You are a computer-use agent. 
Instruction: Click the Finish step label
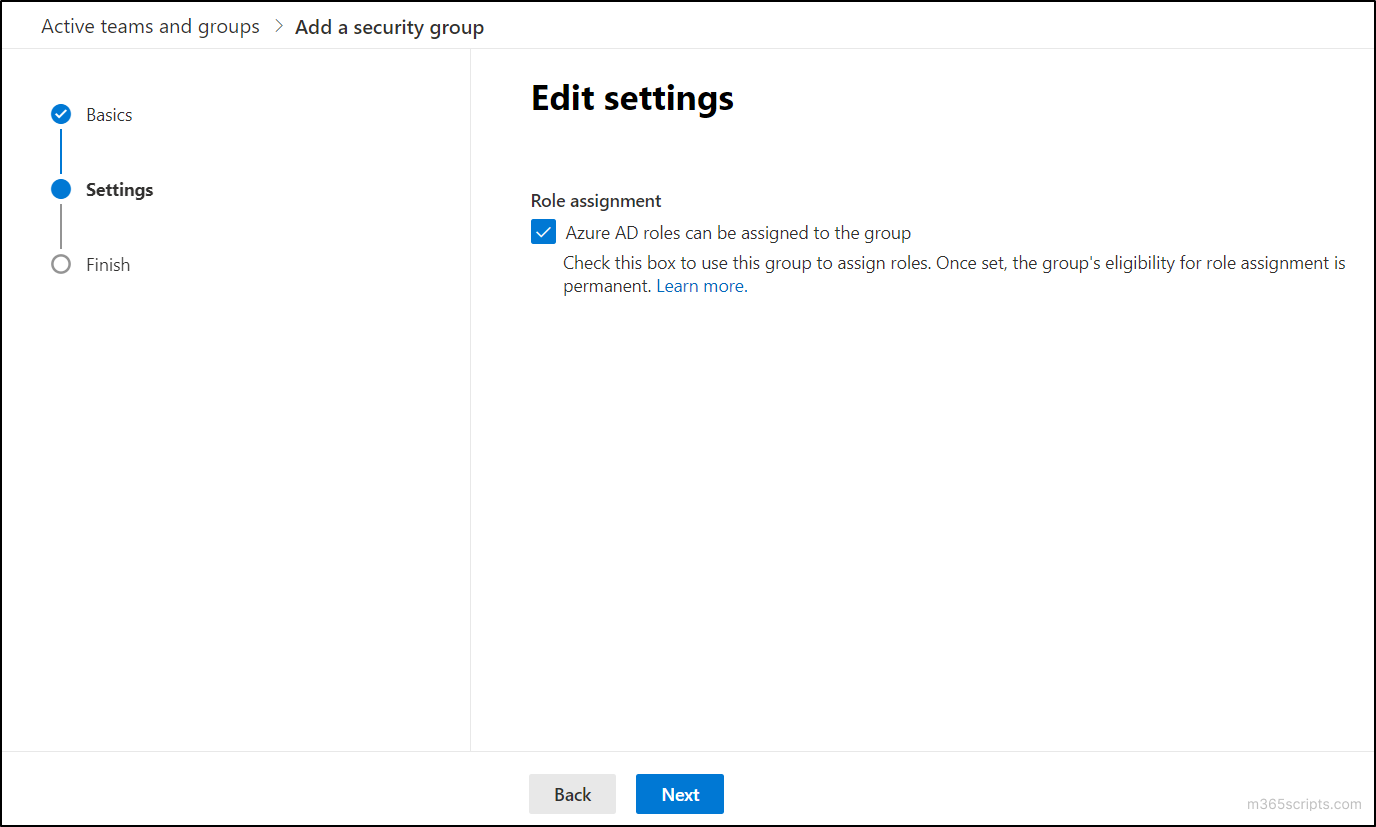[106, 264]
